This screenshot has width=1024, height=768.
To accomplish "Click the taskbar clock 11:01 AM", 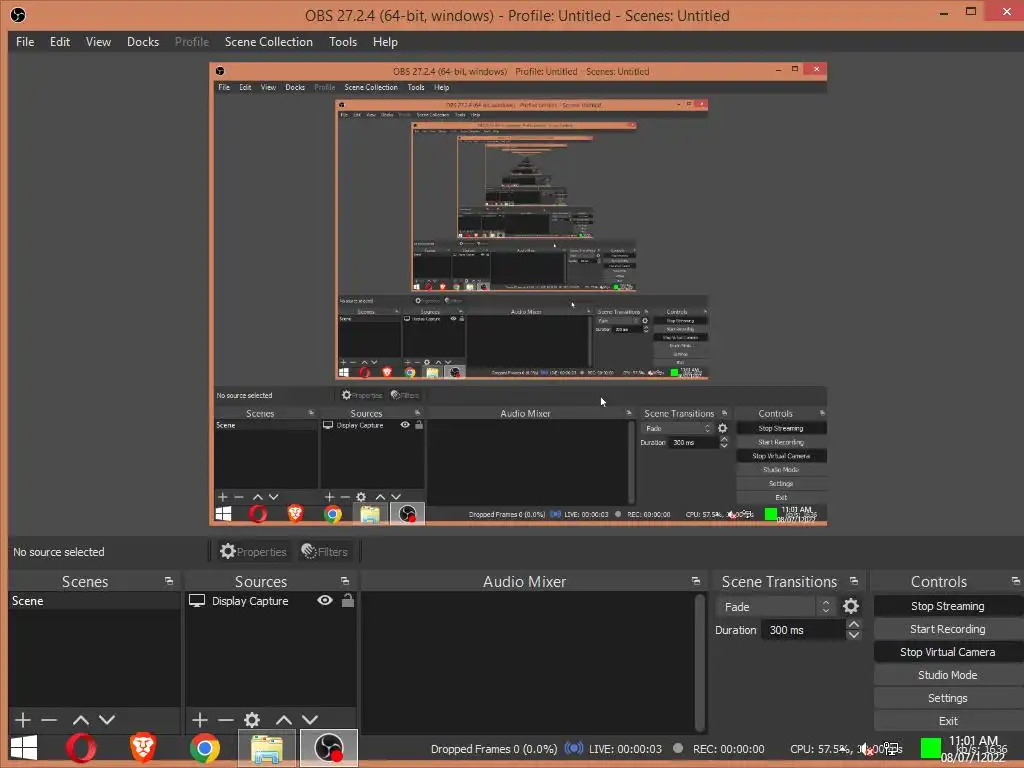I will 973,741.
